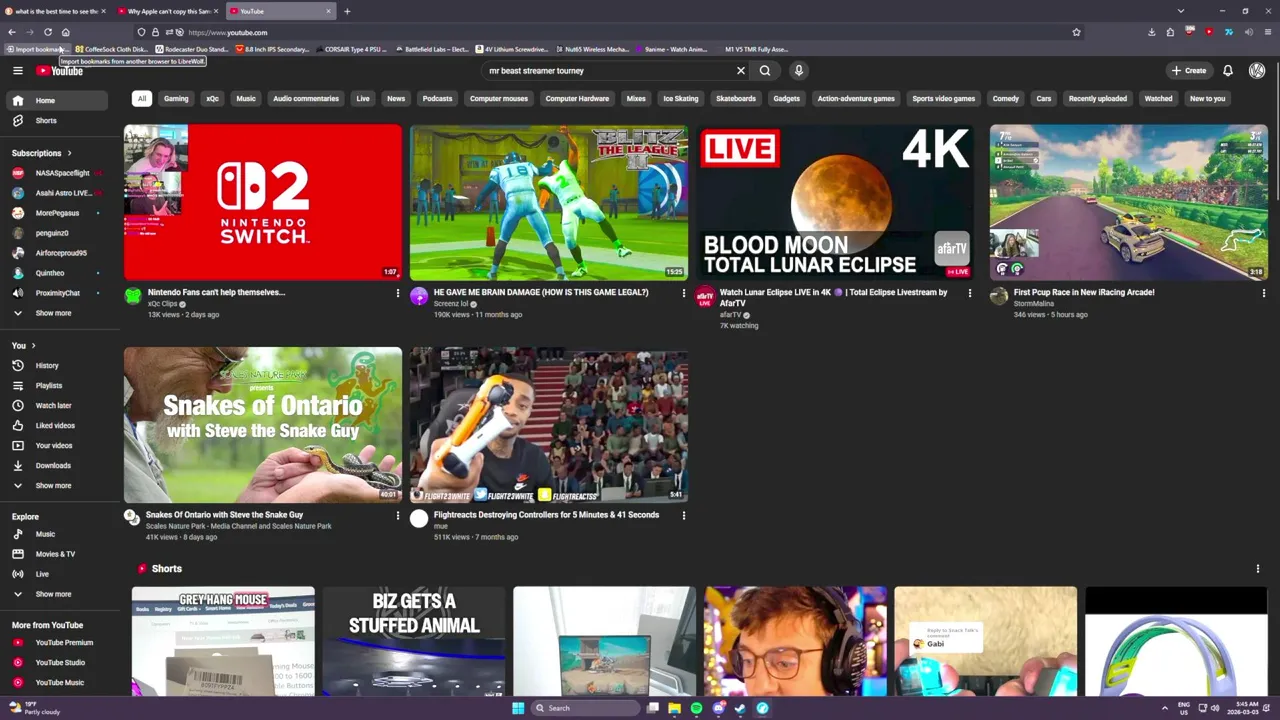Open the Windows Start button
The image size is (1280, 720).
(x=518, y=708)
